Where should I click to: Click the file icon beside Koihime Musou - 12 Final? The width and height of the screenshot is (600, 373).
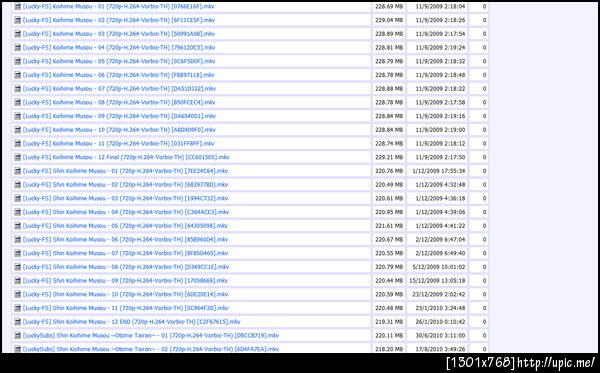point(18,157)
